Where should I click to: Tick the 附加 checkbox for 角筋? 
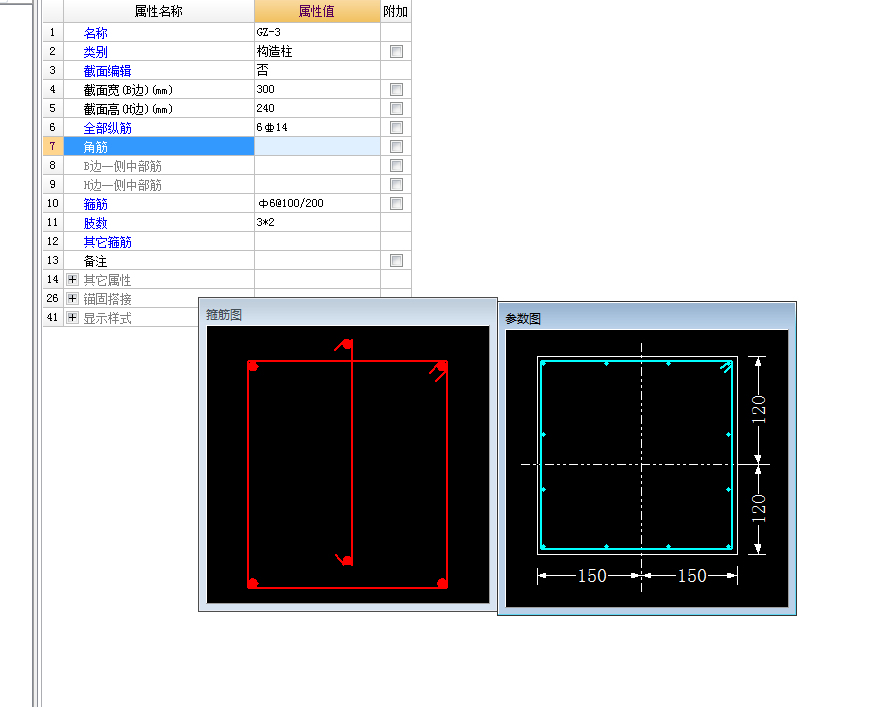(x=397, y=147)
